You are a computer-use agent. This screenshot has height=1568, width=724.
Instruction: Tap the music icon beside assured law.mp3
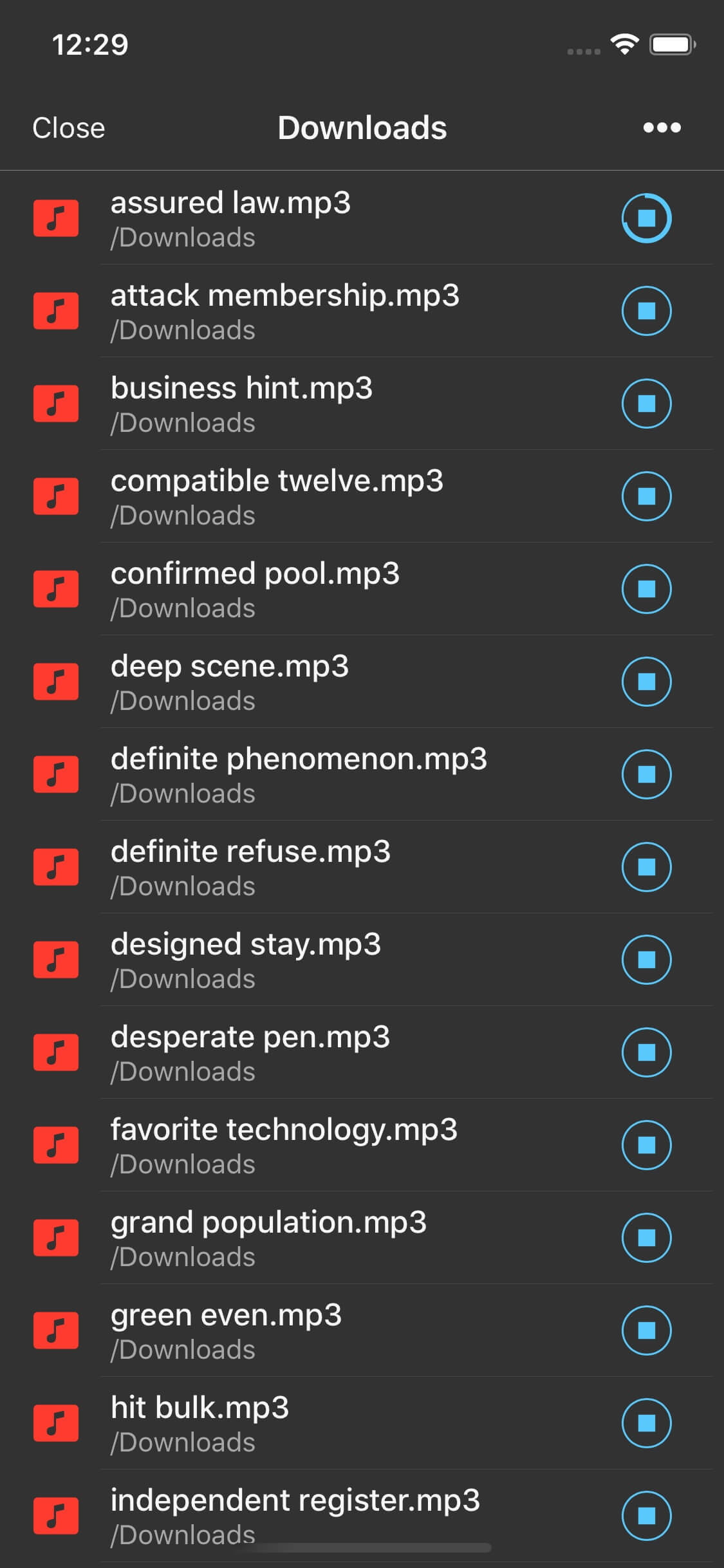pos(56,219)
